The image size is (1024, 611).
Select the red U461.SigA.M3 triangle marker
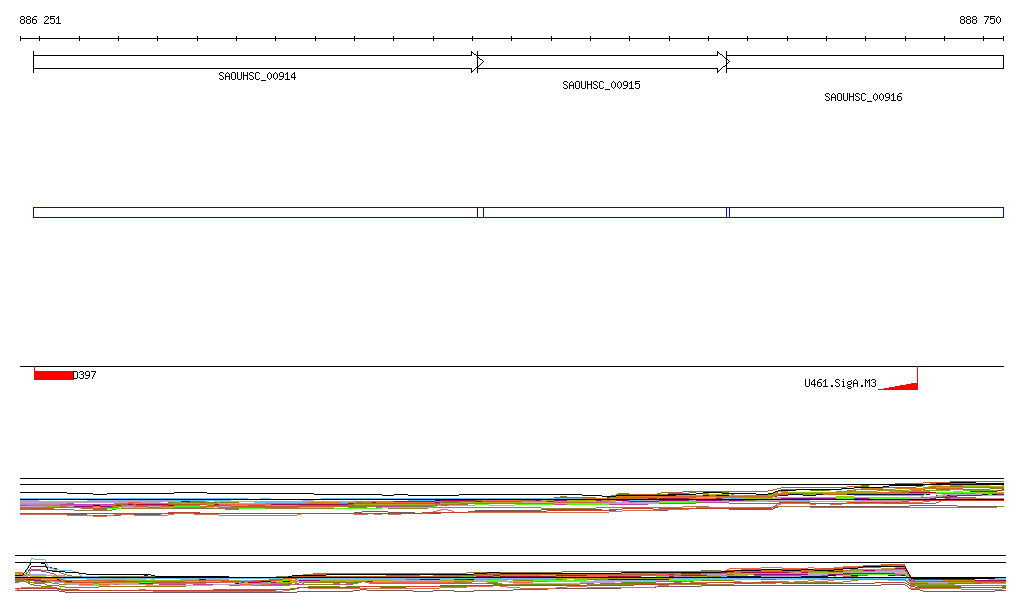(905, 386)
